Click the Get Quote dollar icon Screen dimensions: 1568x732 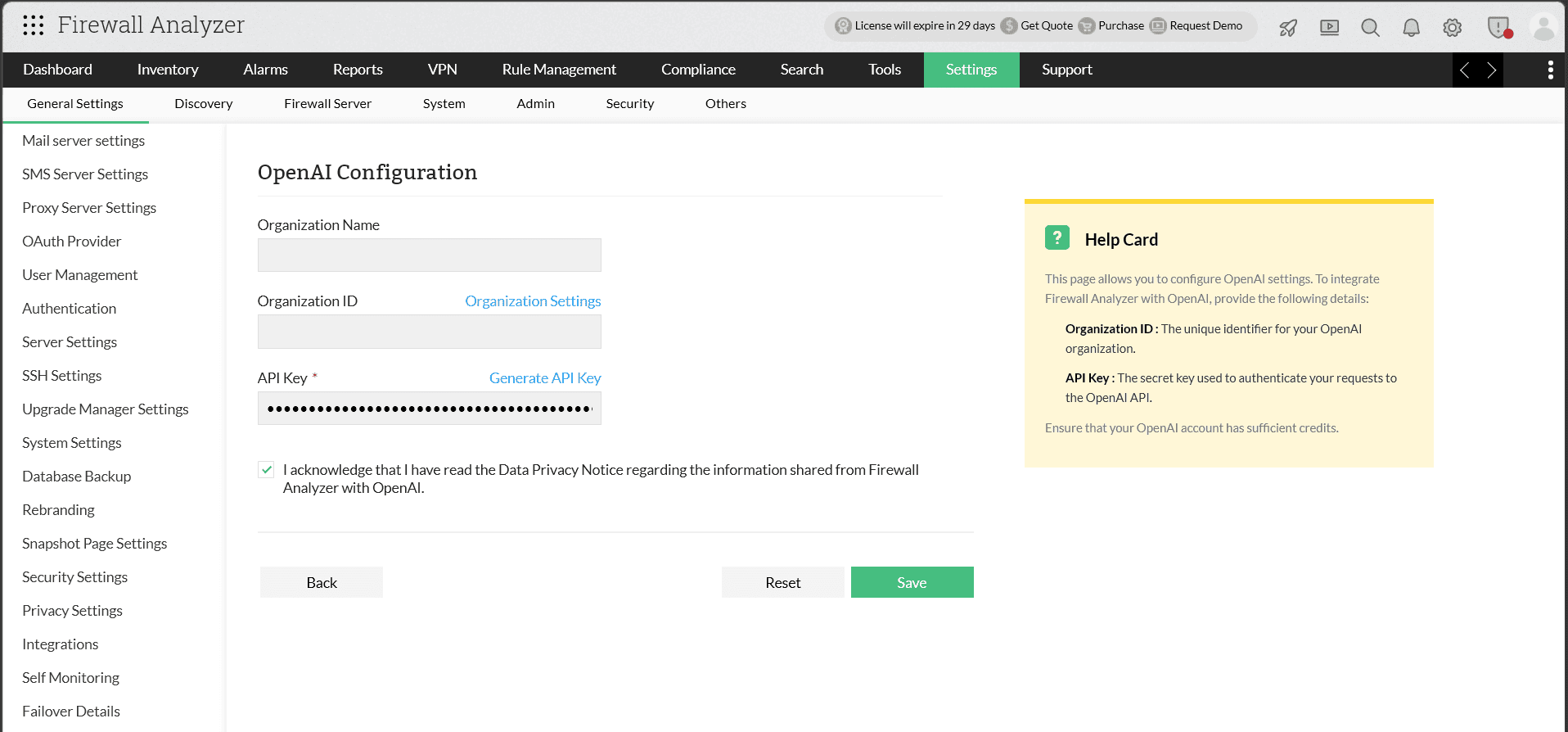[1009, 26]
